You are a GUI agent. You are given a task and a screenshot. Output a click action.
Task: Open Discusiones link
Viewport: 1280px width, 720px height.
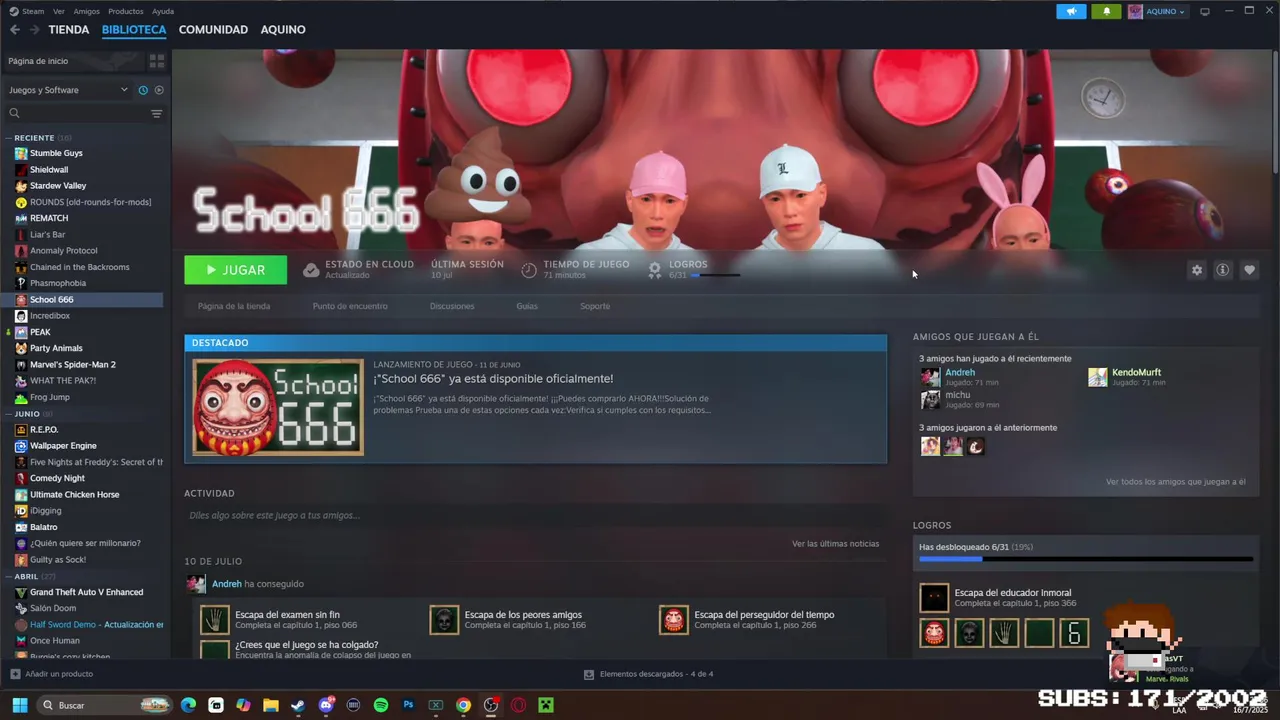(x=452, y=306)
